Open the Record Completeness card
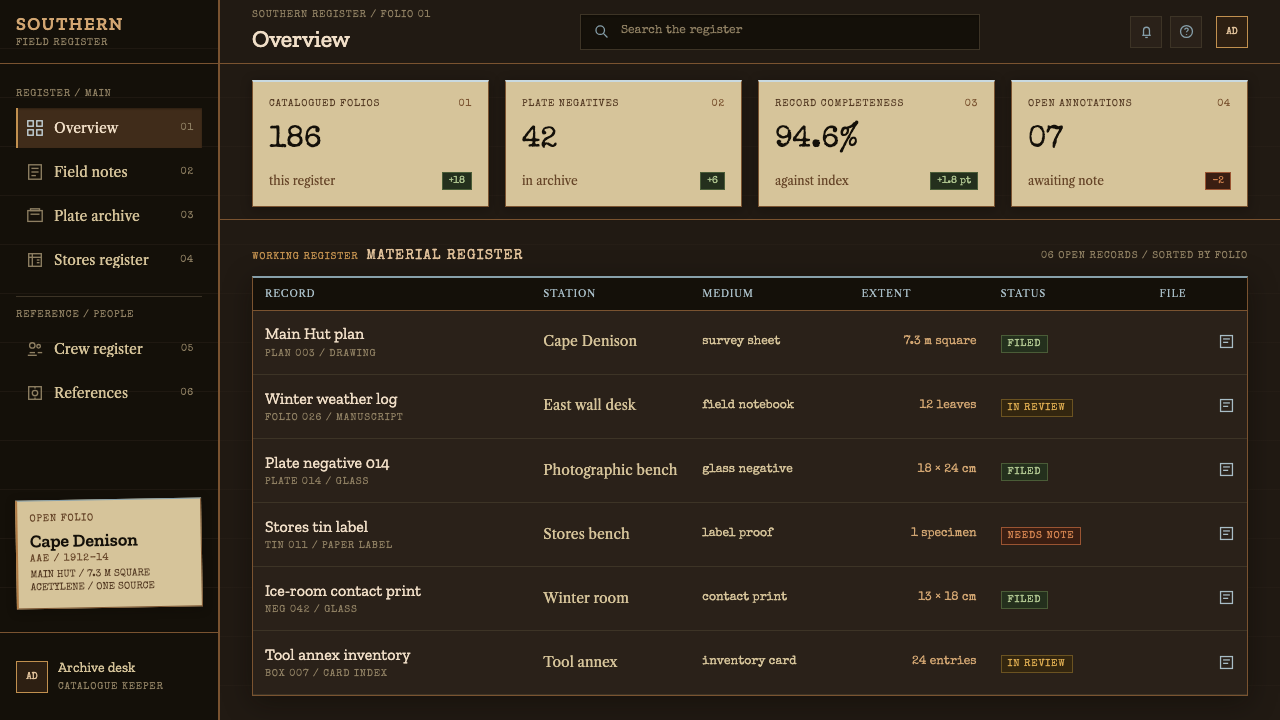 876,143
